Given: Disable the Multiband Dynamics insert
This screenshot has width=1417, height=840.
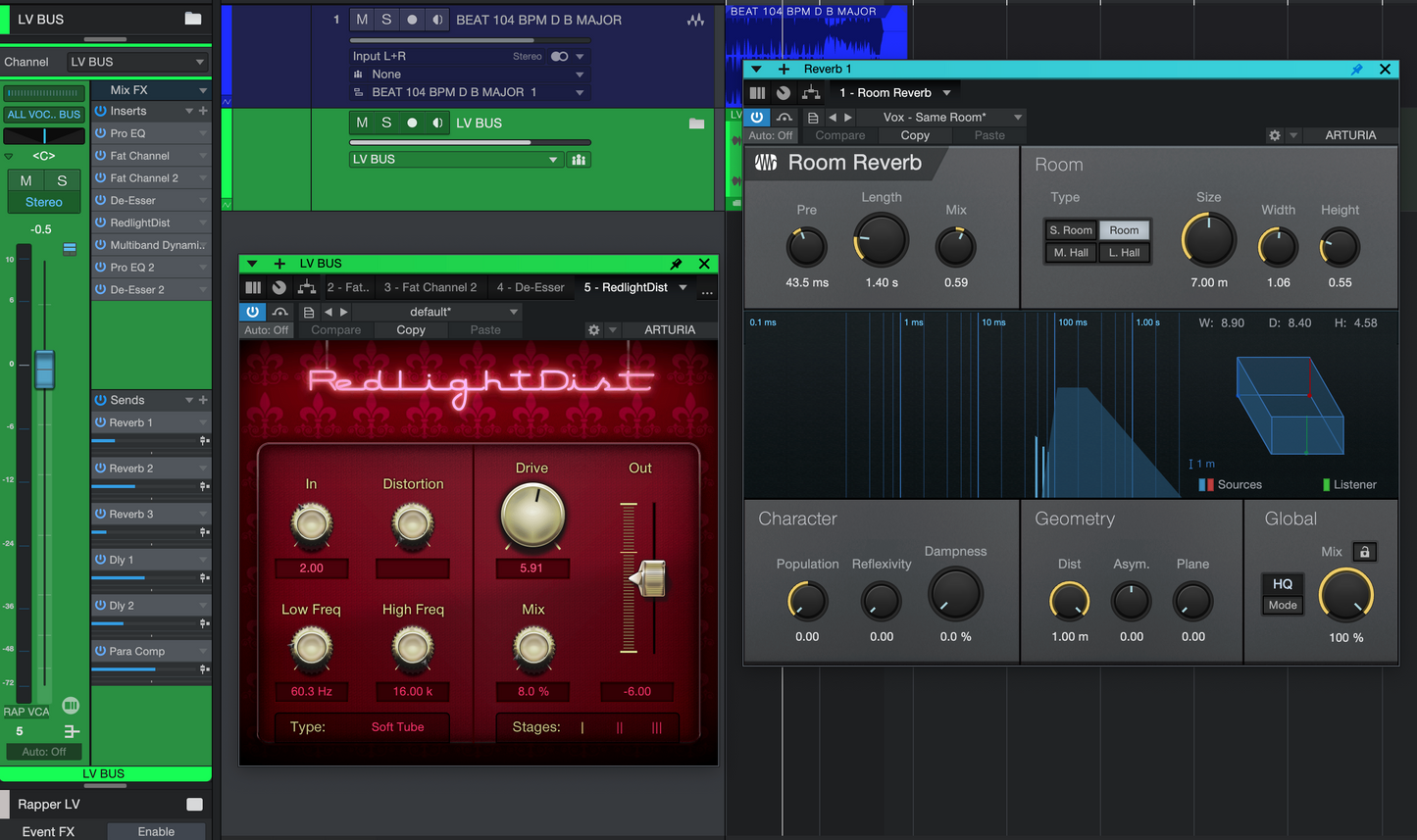Looking at the screenshot, I should [x=100, y=245].
